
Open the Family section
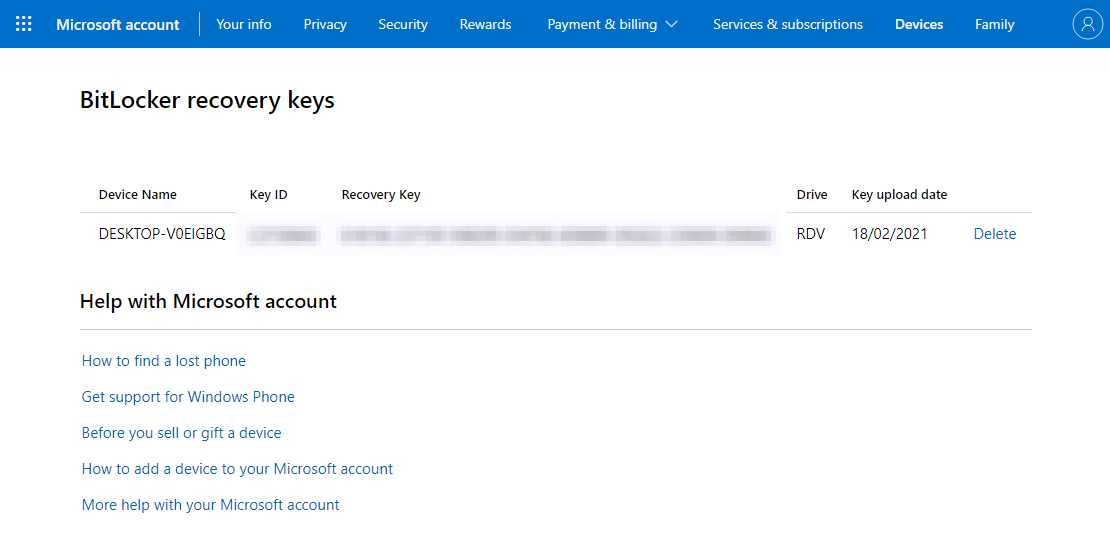[994, 24]
